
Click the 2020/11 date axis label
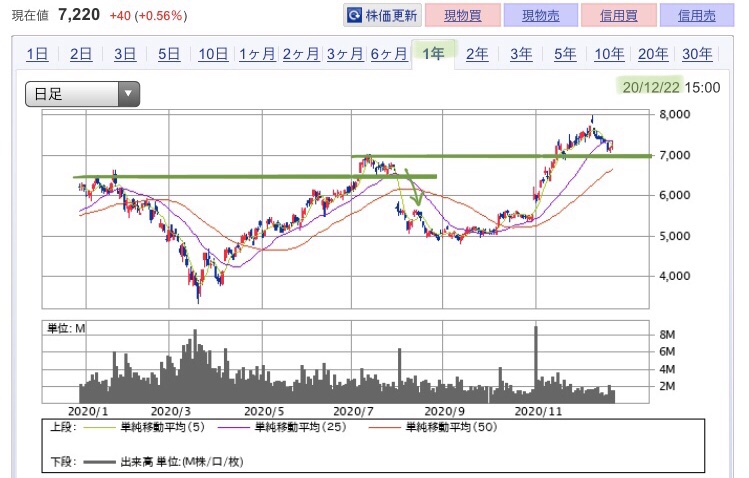538,411
